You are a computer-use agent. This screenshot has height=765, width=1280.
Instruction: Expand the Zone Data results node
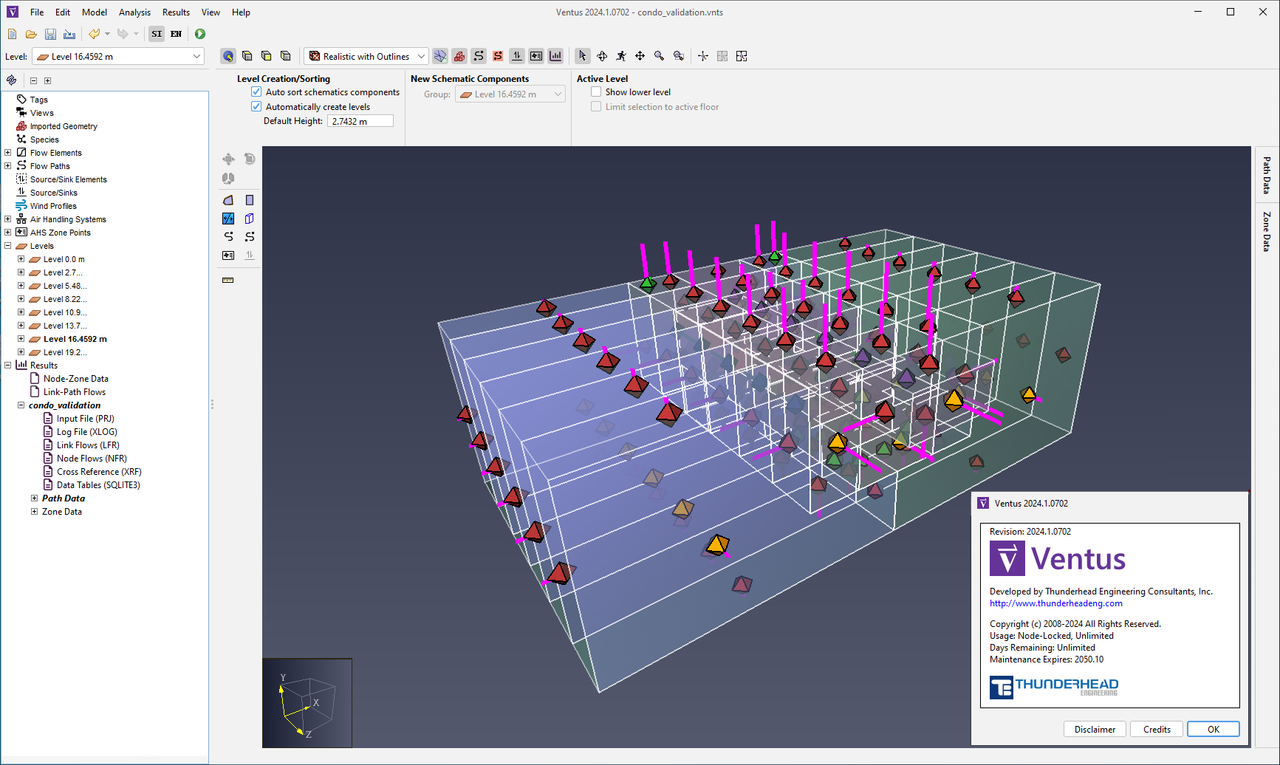[x=35, y=511]
